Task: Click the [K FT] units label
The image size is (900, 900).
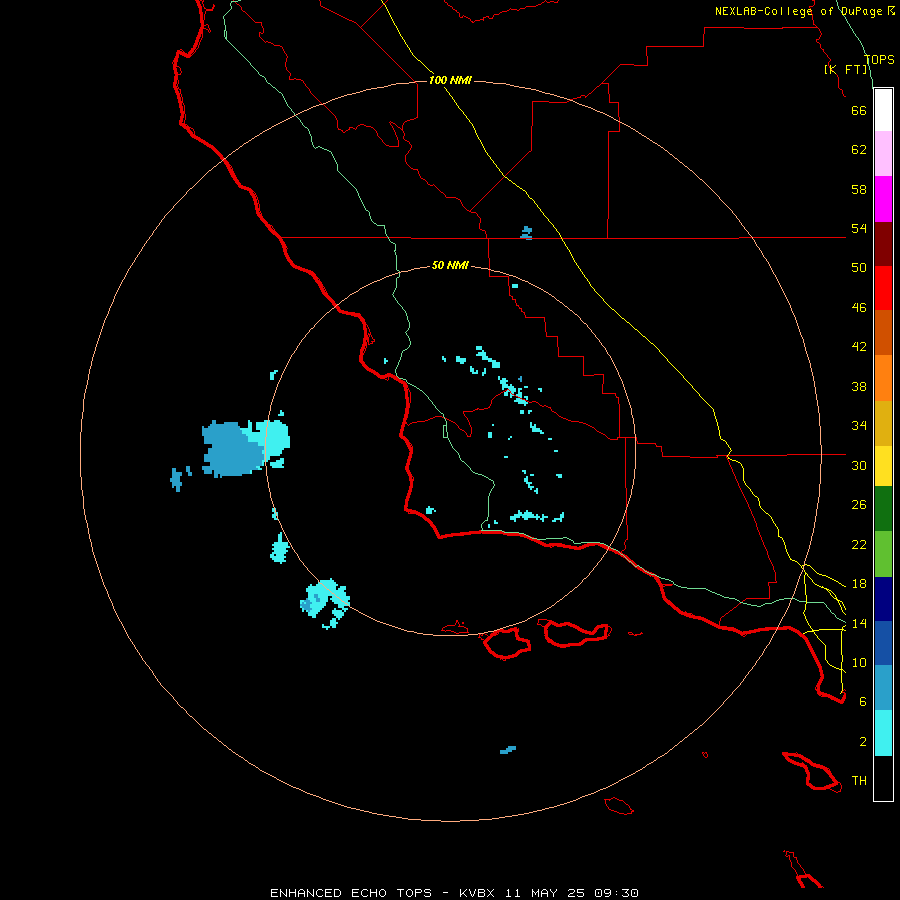Action: [x=845, y=70]
